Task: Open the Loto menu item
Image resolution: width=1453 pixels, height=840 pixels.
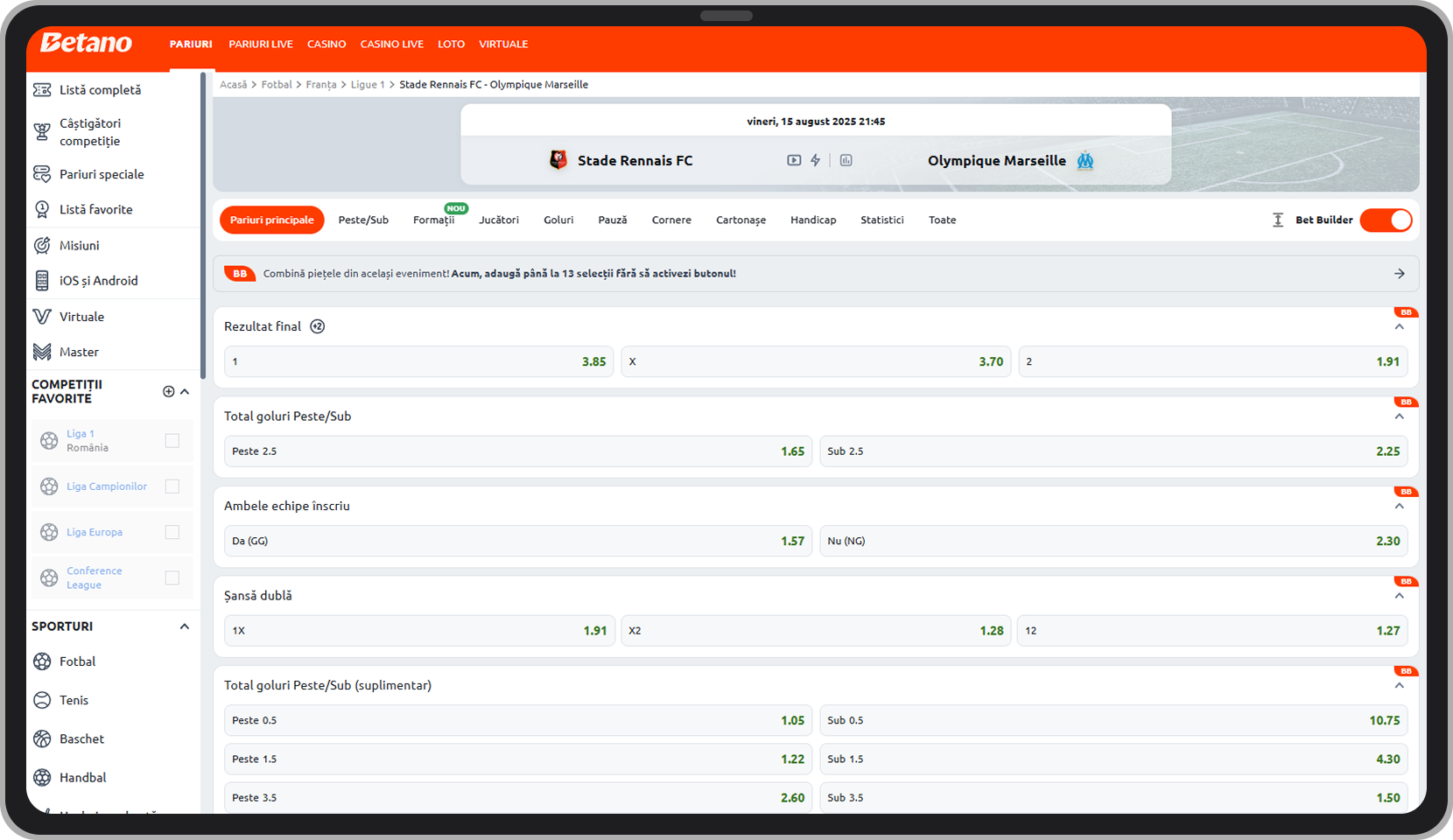Action: pyautogui.click(x=452, y=44)
